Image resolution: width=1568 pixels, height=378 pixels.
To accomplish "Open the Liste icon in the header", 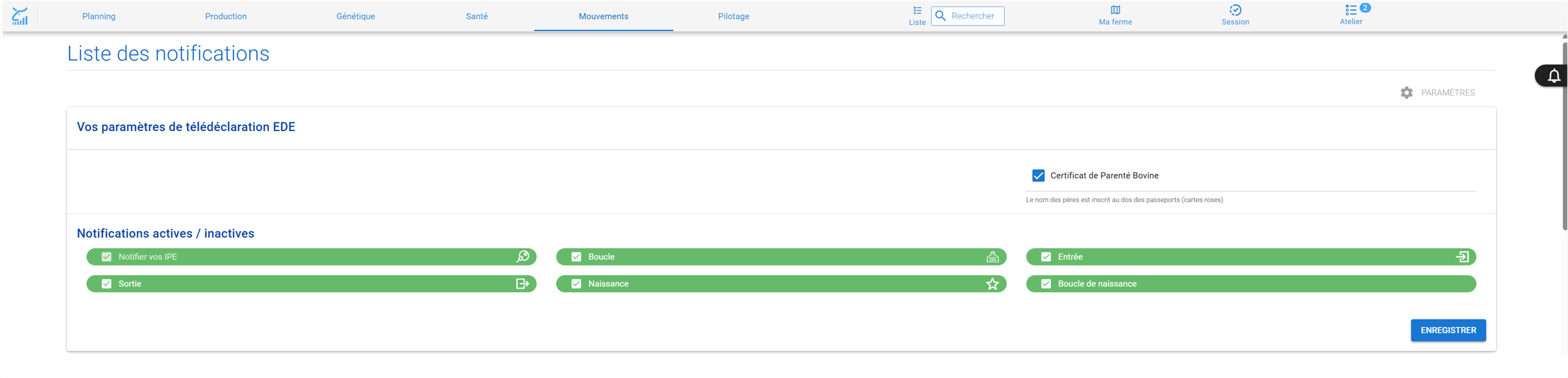I will 917,11.
